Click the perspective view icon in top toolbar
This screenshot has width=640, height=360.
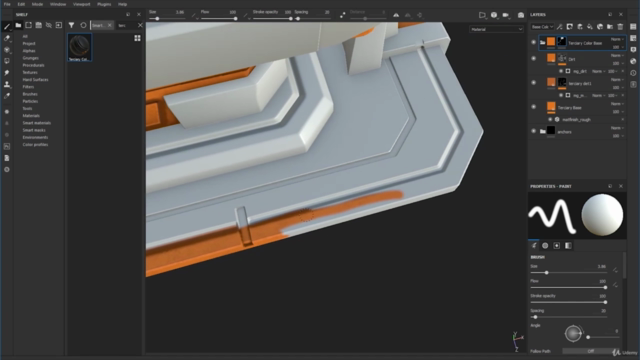[482, 15]
